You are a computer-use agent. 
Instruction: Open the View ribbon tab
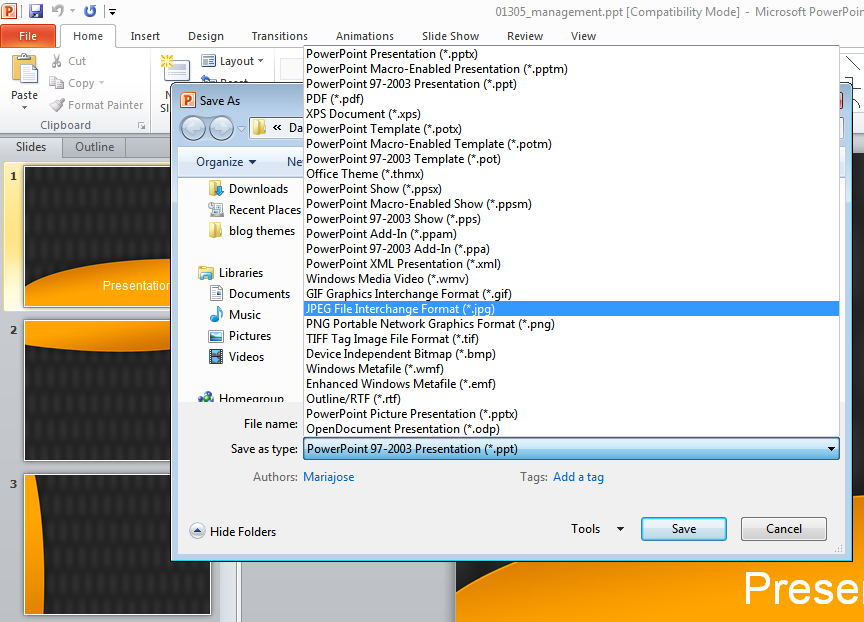tap(584, 36)
